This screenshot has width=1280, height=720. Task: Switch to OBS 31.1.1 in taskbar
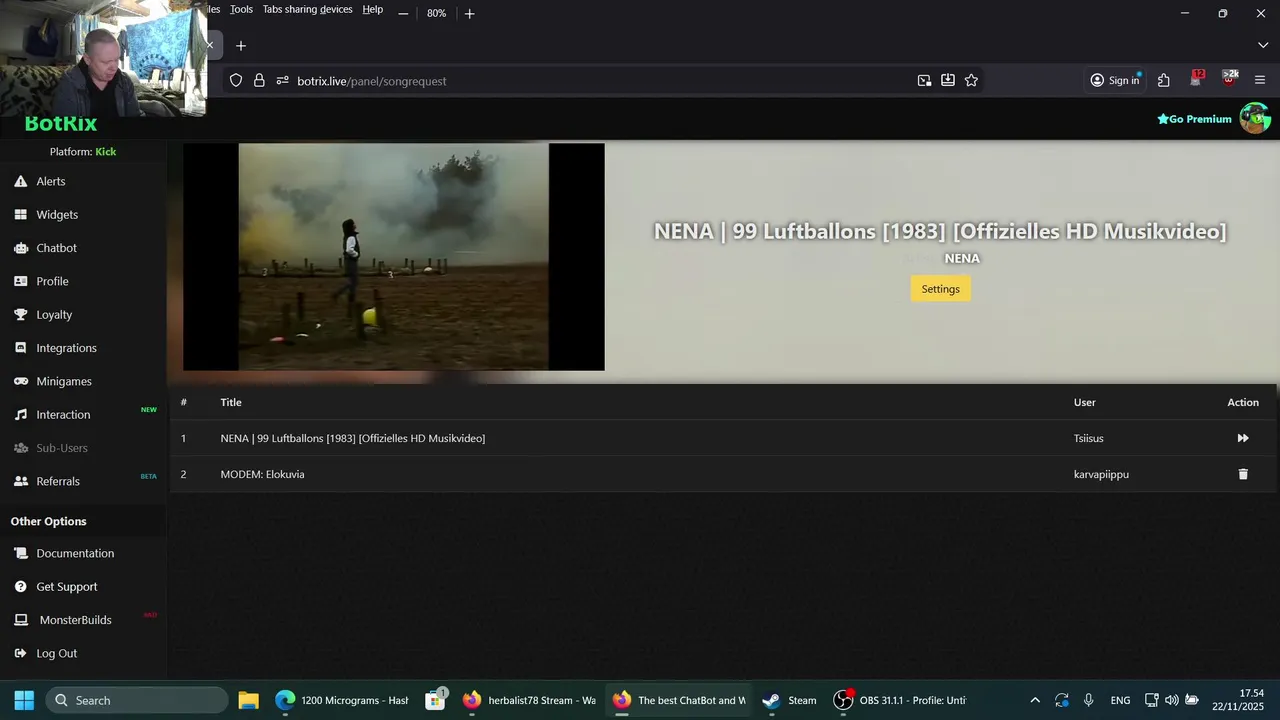(x=900, y=700)
